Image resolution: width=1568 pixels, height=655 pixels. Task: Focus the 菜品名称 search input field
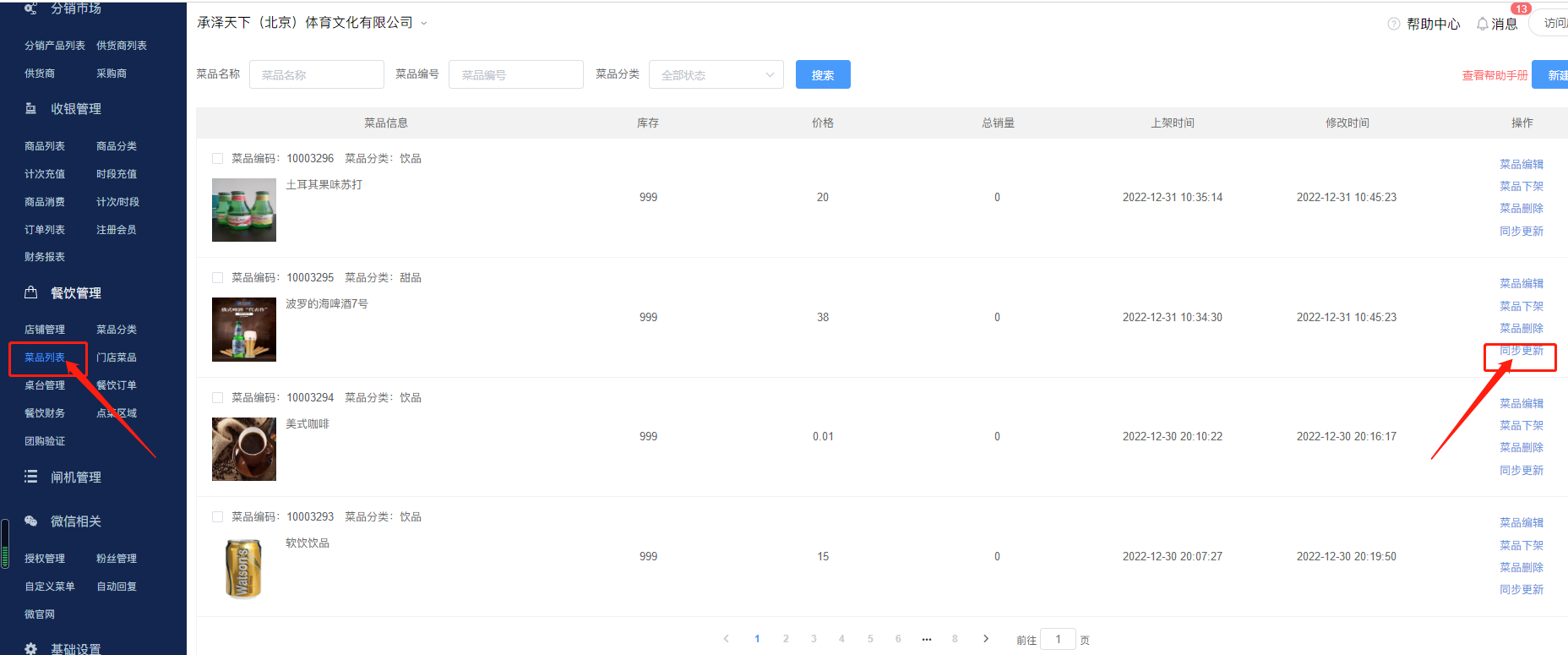click(x=317, y=75)
